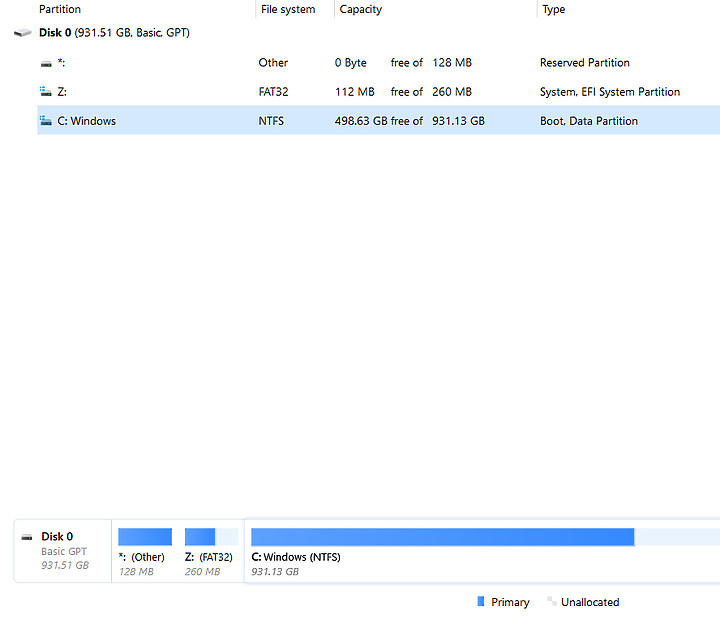Click the NTFS file system cell
The image size is (720, 619).
(271, 121)
